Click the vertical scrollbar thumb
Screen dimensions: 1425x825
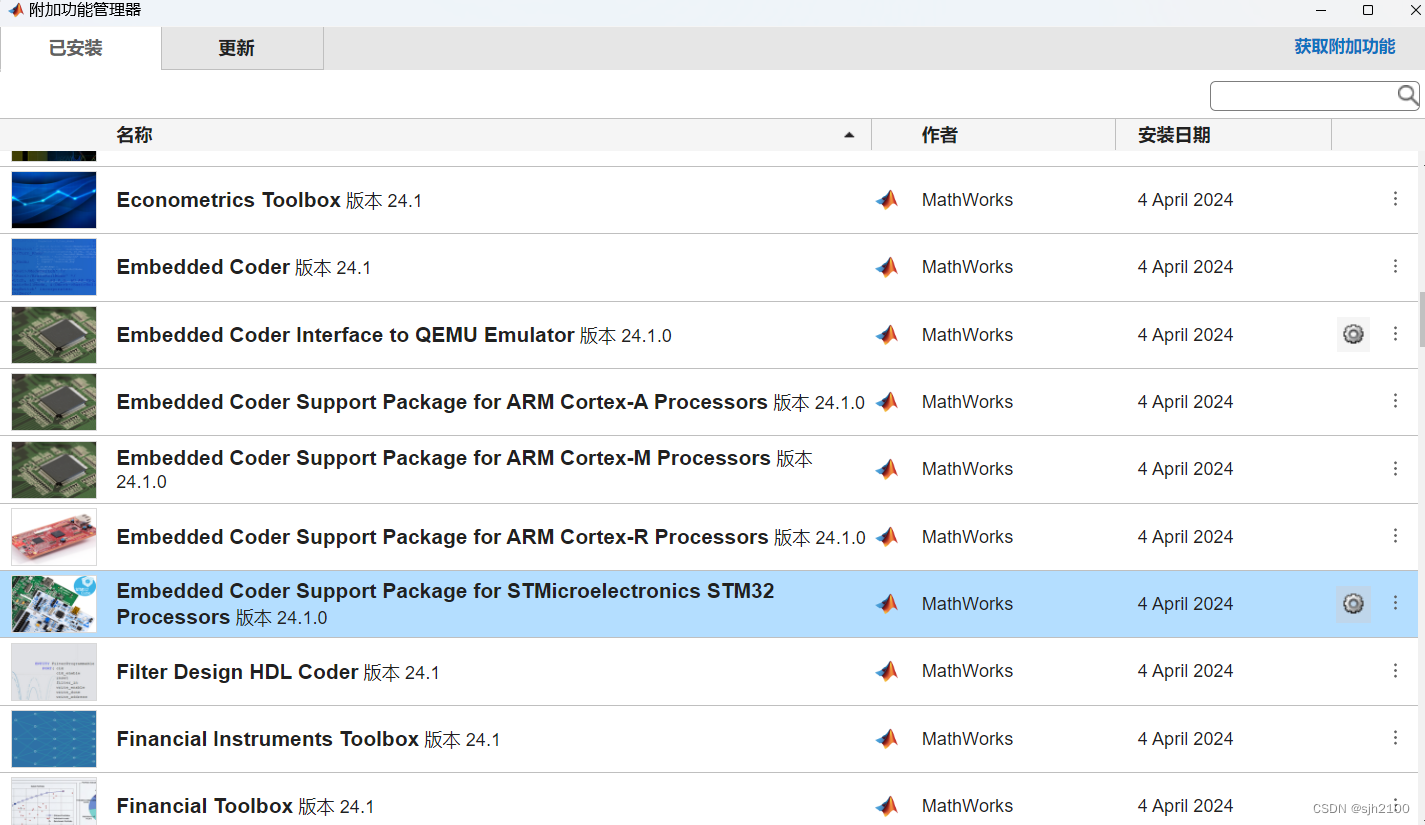tap(1421, 318)
